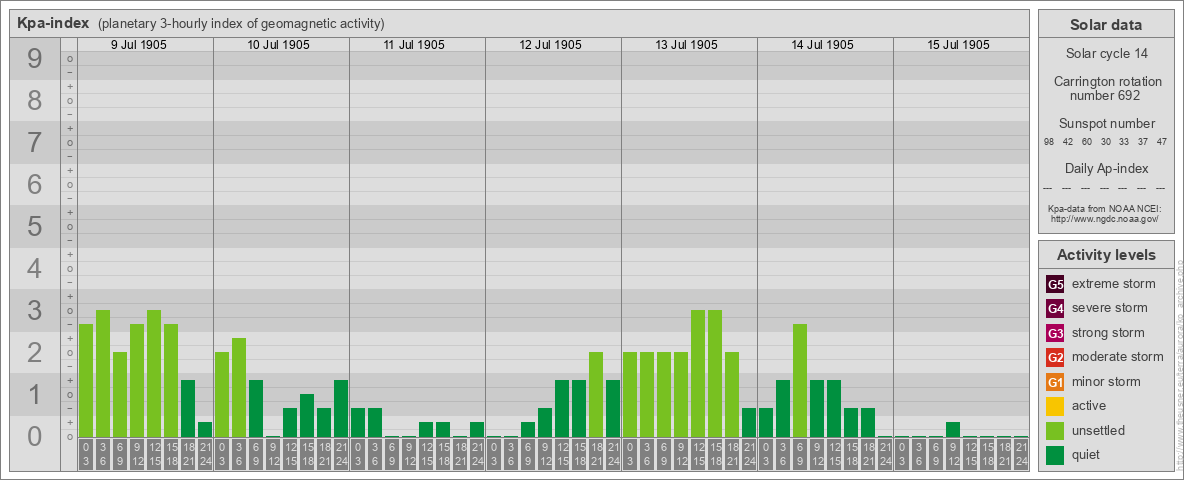Click the 9 Jul 21-24 hour bar
This screenshot has height=480, width=1184.
tap(205, 429)
